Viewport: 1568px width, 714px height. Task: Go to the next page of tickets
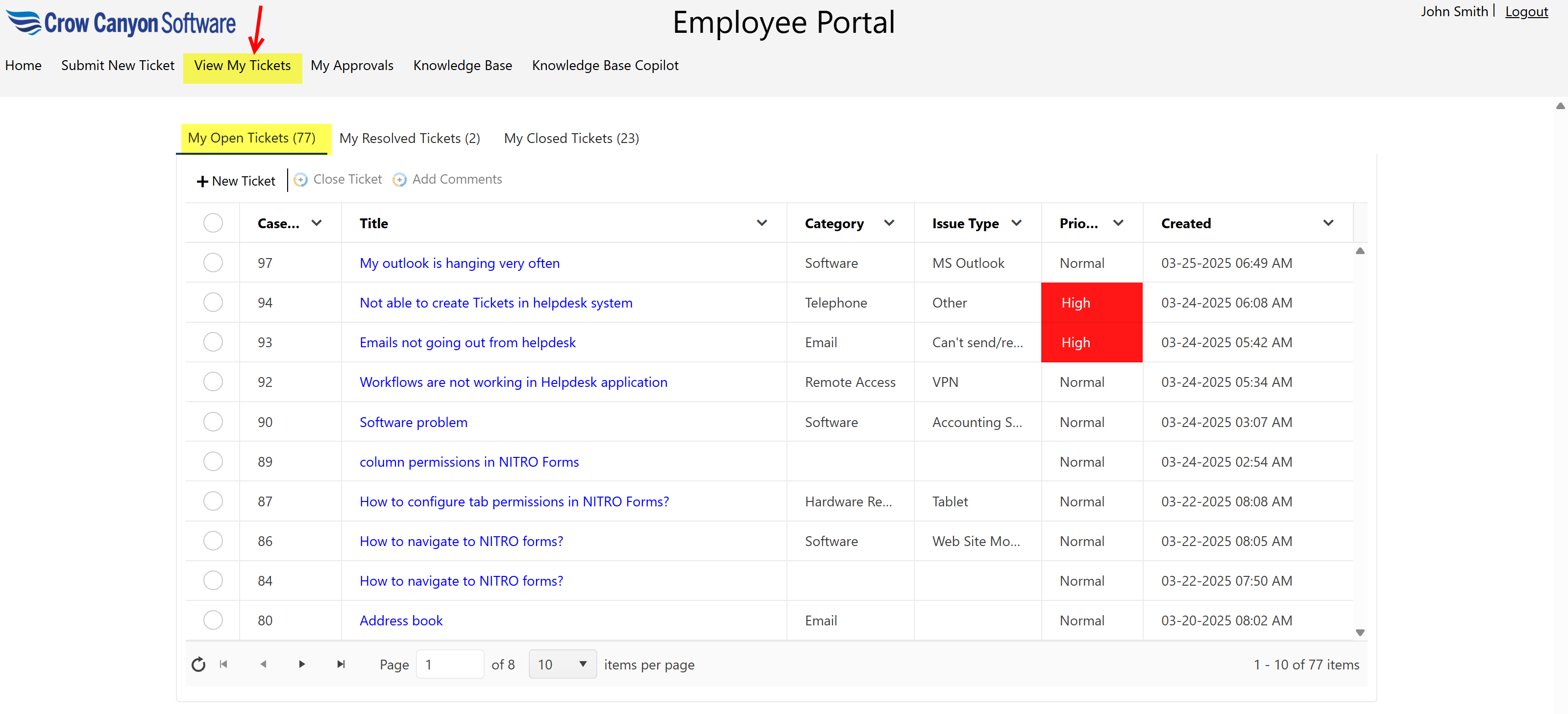point(301,664)
